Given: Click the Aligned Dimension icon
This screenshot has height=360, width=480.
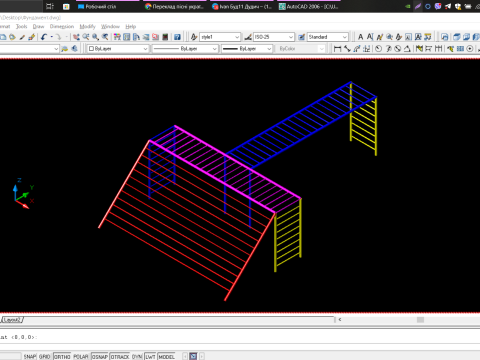Looking at the screenshot, I should tap(347, 49).
